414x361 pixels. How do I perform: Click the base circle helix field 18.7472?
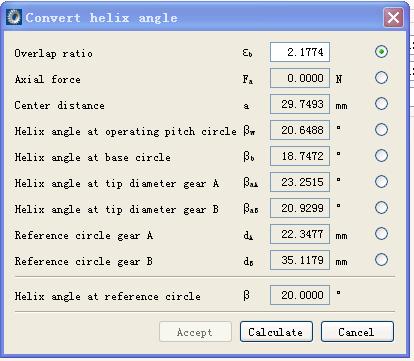(x=300, y=156)
